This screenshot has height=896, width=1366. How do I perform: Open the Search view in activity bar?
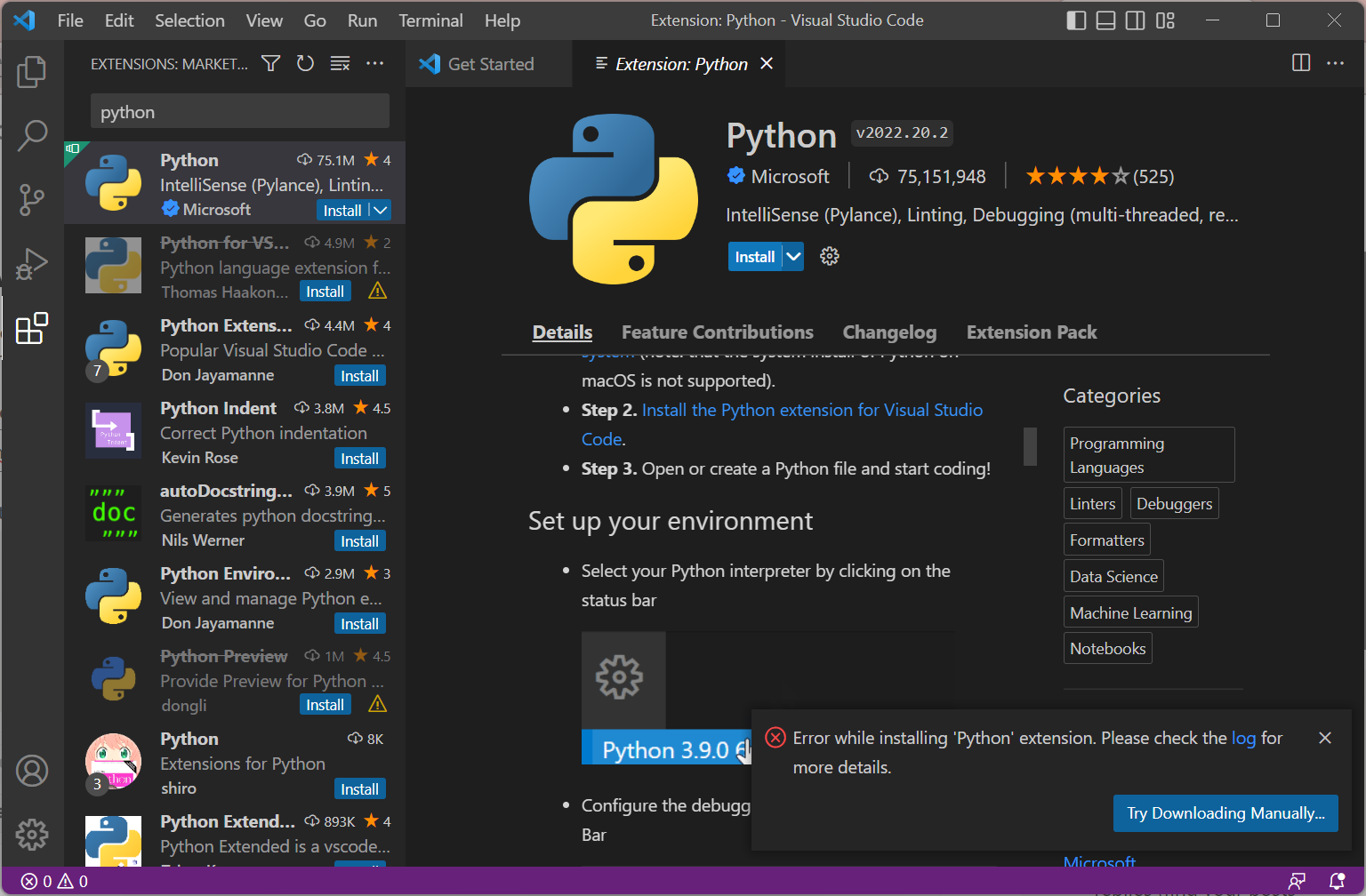[32, 136]
